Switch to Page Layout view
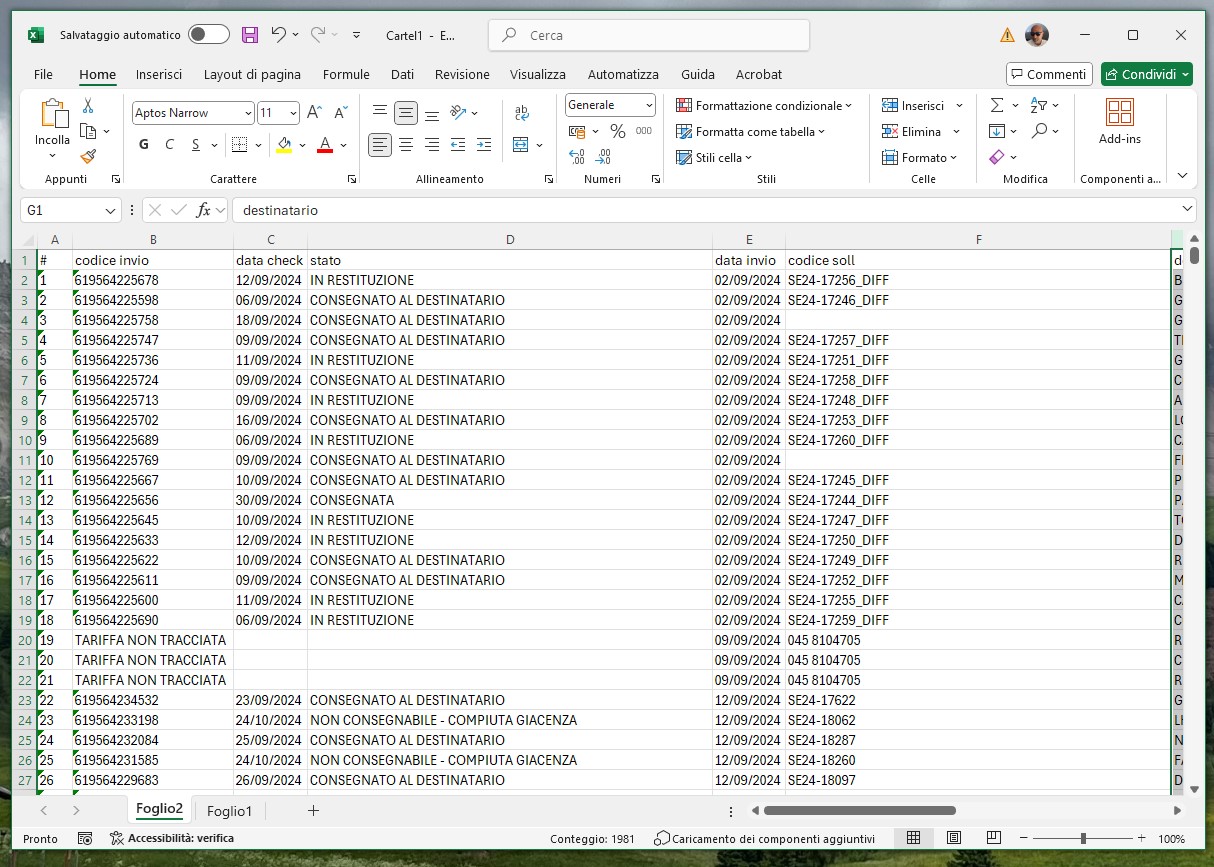This screenshot has height=867, width=1214. pyautogui.click(x=953, y=838)
